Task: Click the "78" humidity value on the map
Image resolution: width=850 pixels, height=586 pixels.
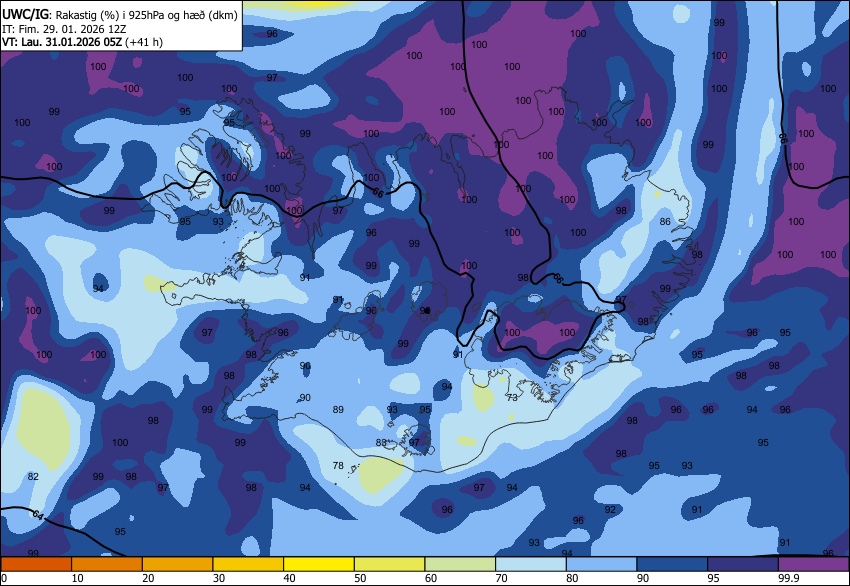Action: (338, 466)
